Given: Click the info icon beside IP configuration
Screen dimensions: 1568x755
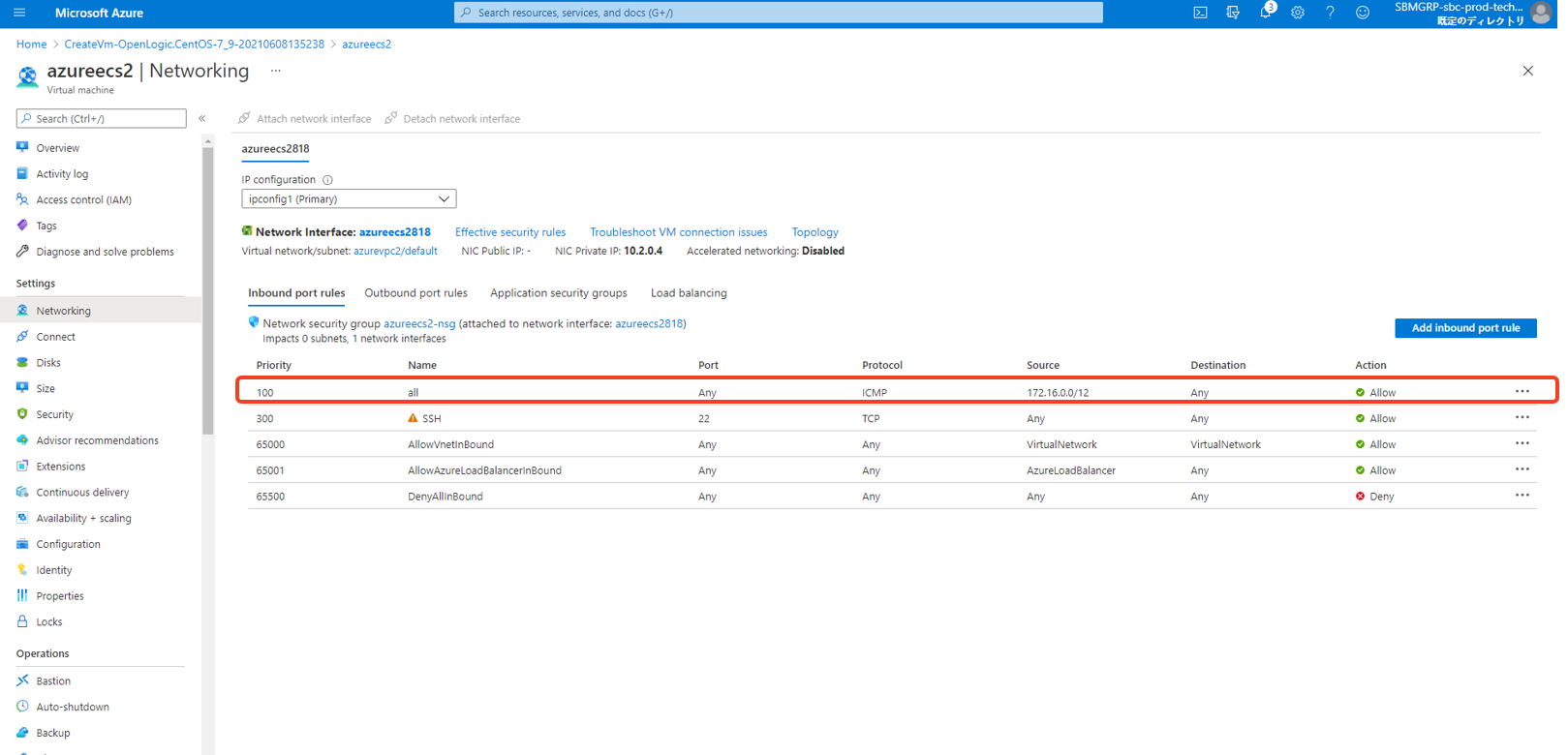Looking at the screenshot, I should pyautogui.click(x=327, y=180).
